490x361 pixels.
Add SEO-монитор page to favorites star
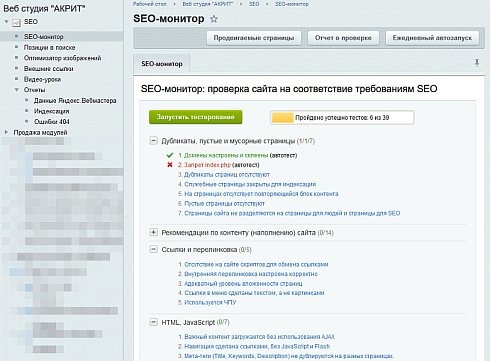click(214, 19)
